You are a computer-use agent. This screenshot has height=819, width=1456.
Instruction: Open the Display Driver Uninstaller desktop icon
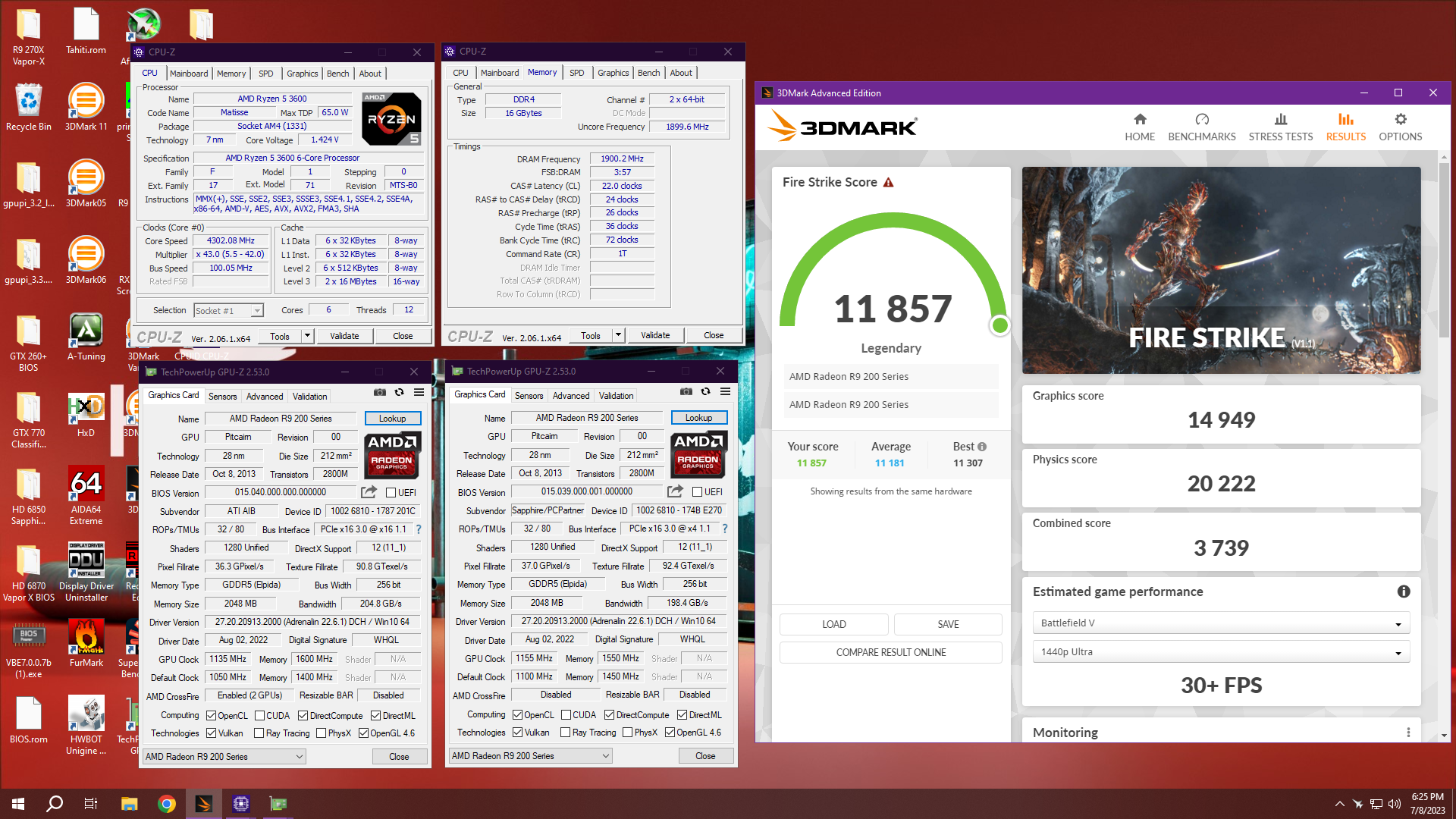pos(86,573)
